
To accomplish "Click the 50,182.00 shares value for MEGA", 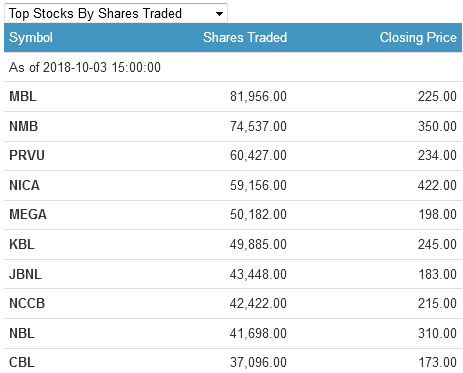I will (x=258, y=214).
